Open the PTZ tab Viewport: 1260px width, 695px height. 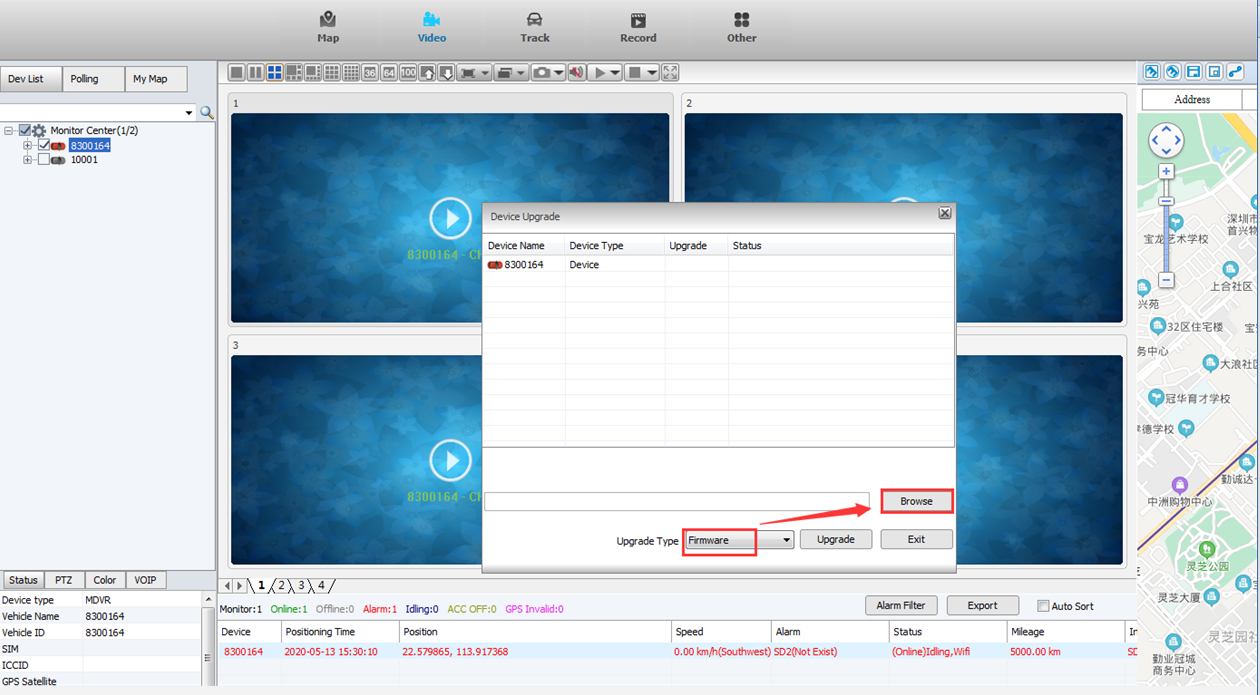tap(64, 580)
